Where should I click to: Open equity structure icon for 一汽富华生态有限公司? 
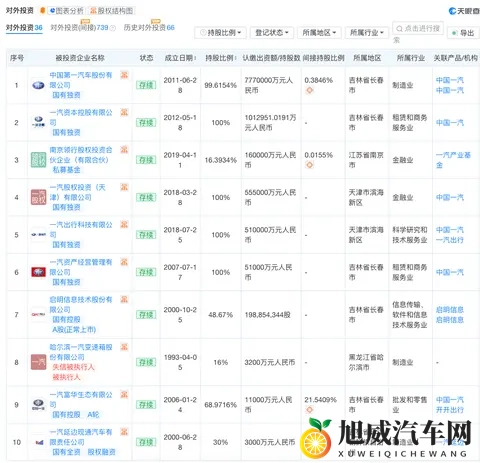[x=124, y=394]
